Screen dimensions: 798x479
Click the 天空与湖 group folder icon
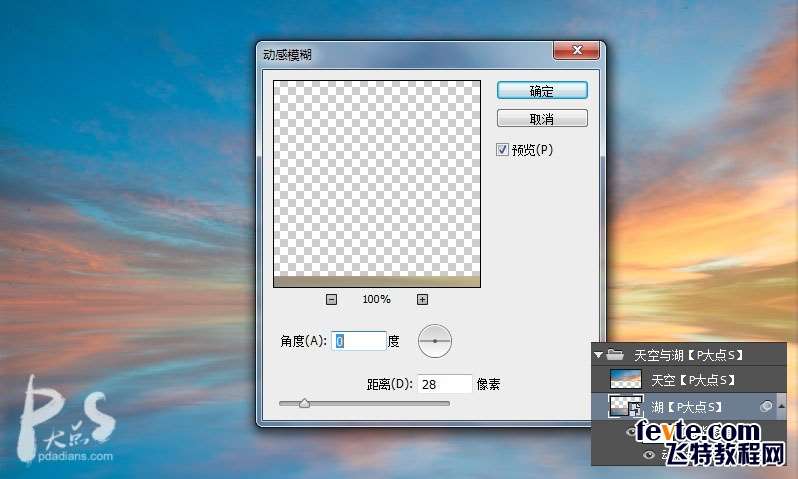pos(615,354)
